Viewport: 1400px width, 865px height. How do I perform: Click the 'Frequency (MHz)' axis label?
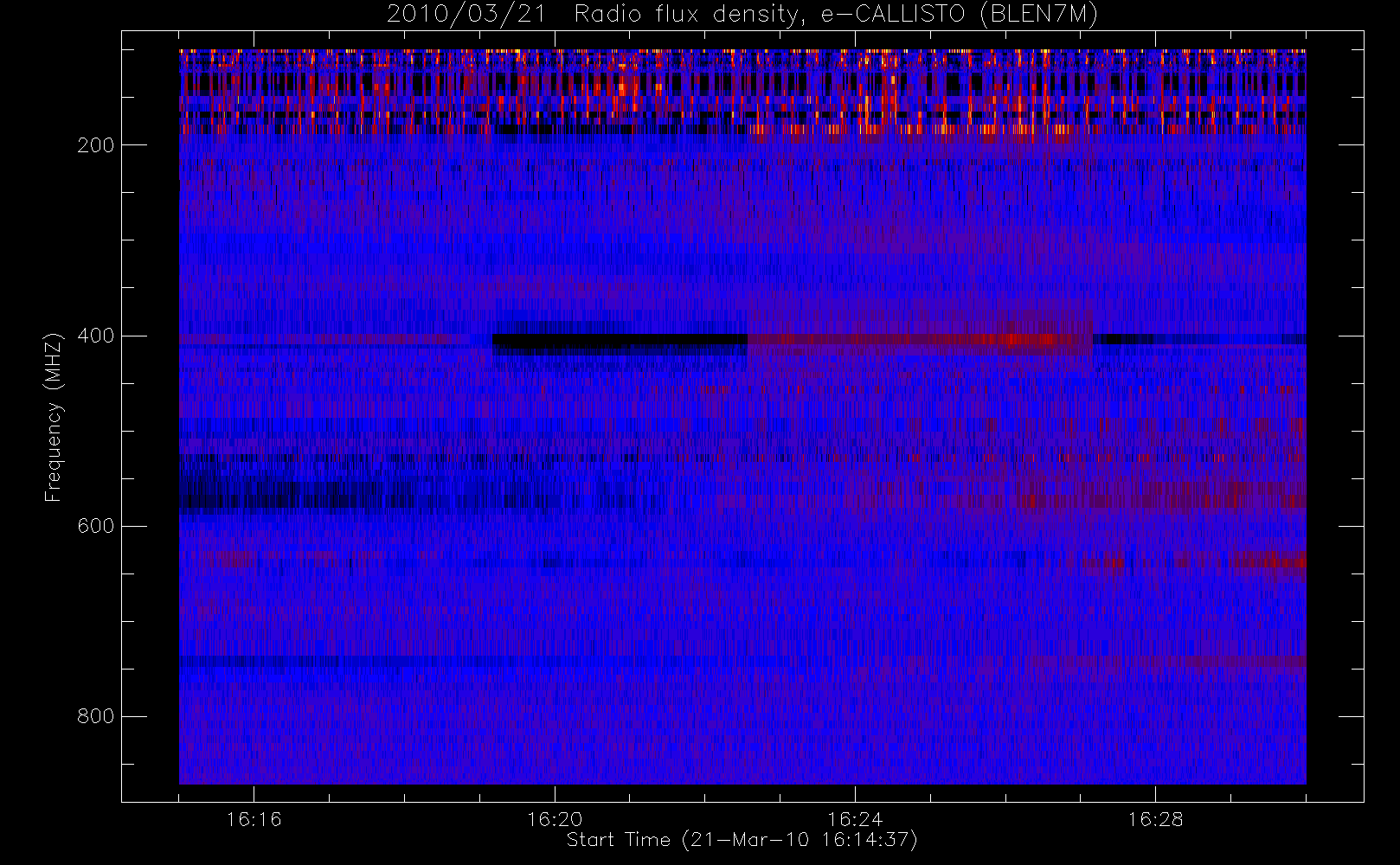[54, 417]
